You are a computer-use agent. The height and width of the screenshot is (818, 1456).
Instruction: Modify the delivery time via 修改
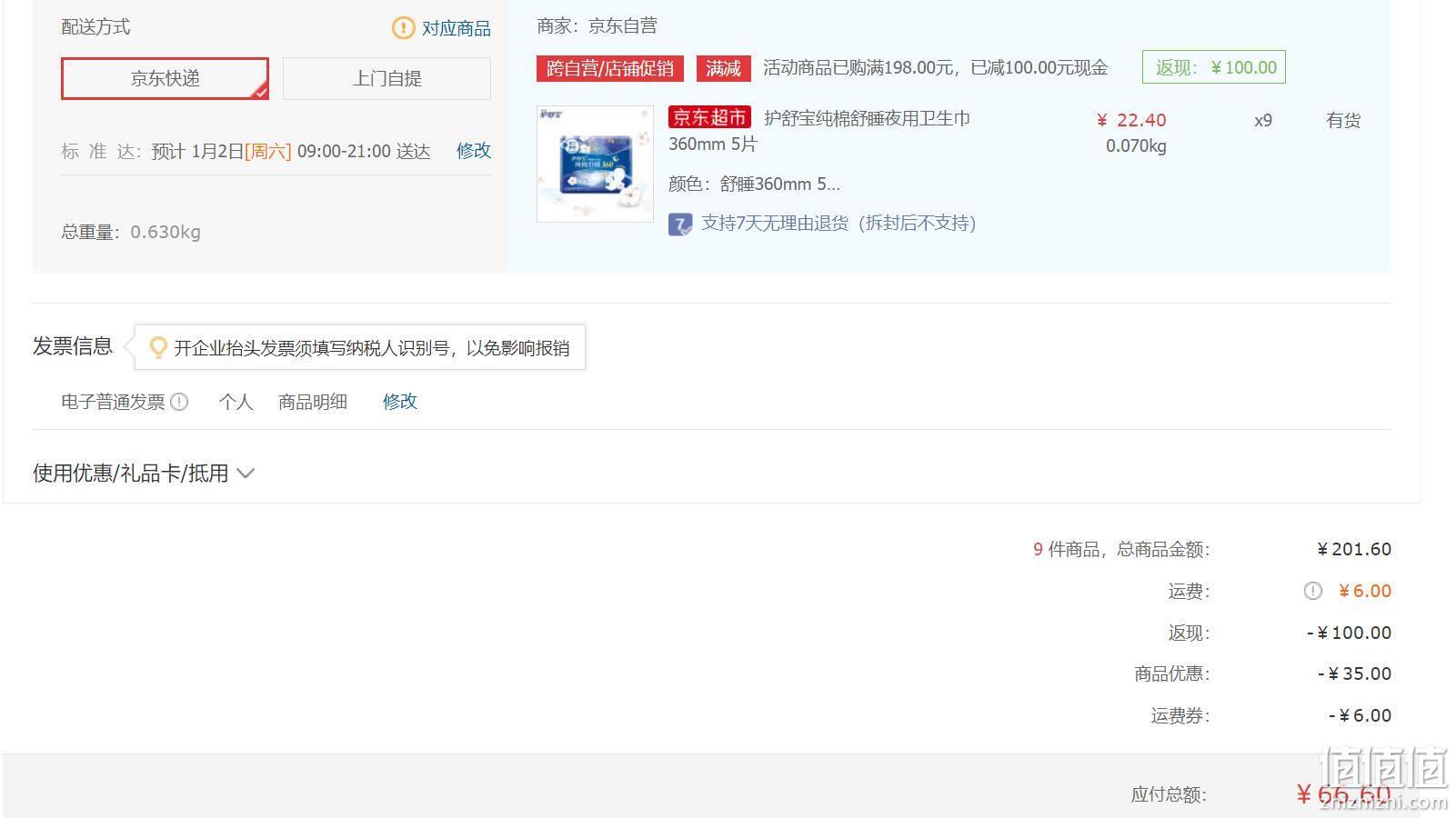[473, 150]
